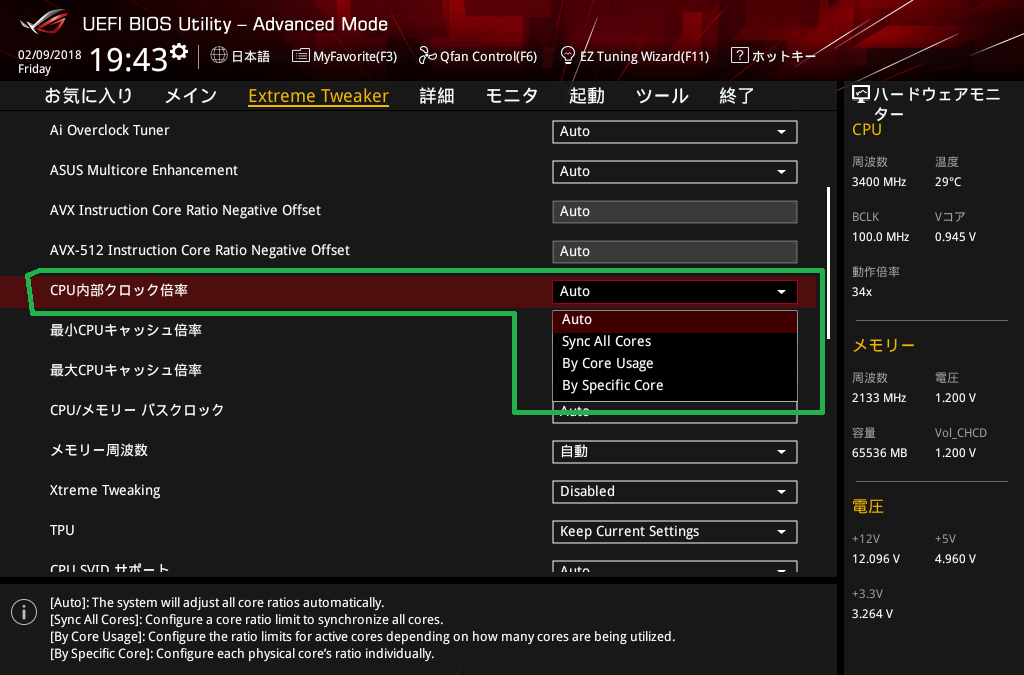Select the TPU label
The width and height of the screenshot is (1024, 675).
(x=62, y=529)
